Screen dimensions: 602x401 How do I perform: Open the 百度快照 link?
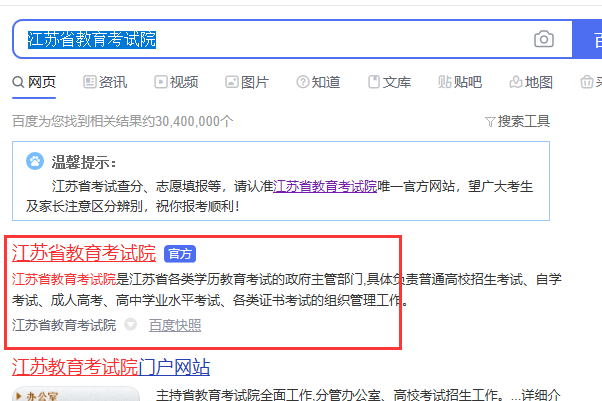click(175, 325)
